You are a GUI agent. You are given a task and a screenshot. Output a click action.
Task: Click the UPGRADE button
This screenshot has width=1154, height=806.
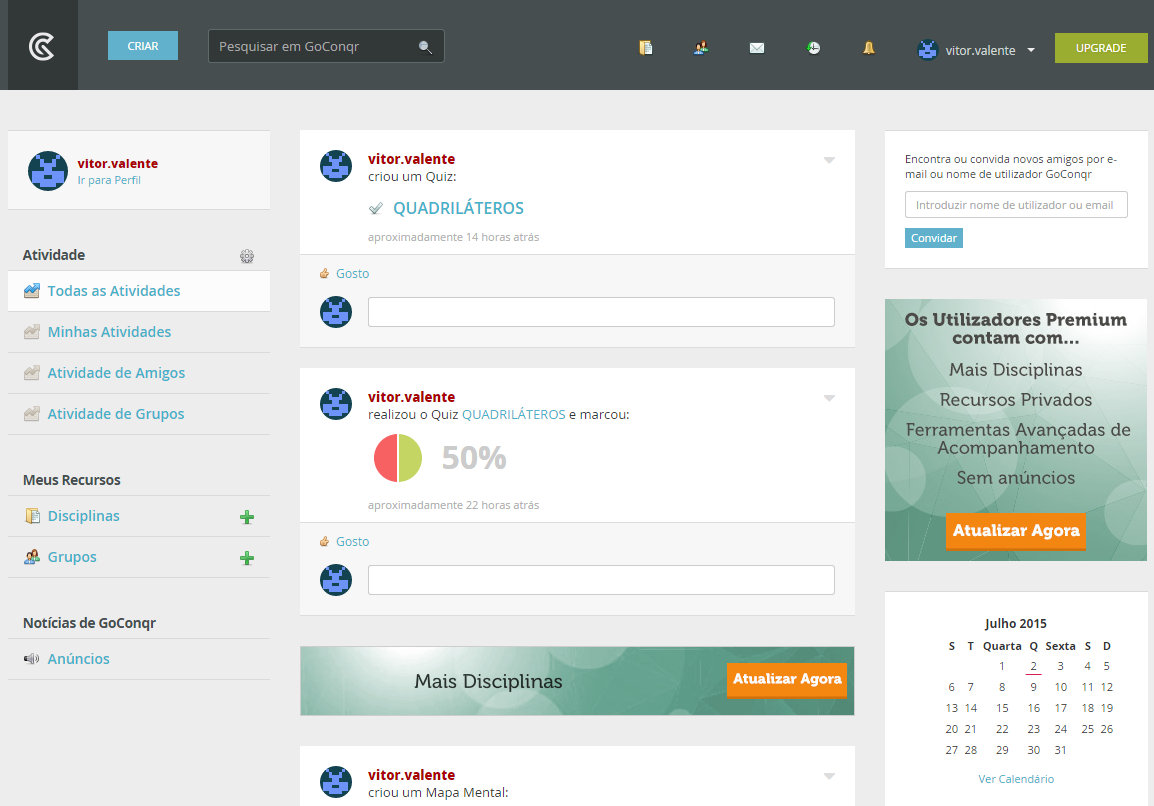[1101, 48]
